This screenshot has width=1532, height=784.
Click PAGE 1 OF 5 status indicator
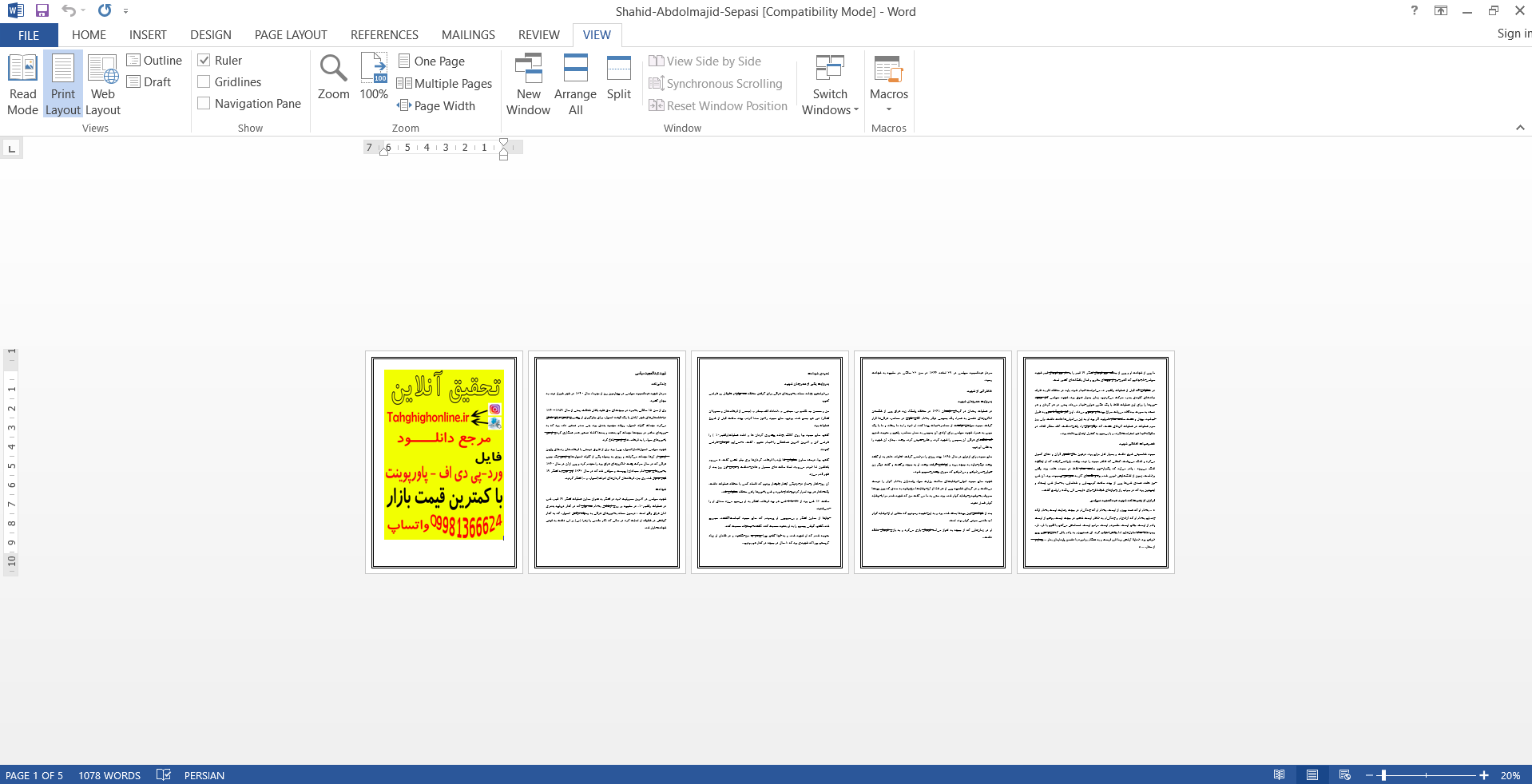(x=34, y=775)
